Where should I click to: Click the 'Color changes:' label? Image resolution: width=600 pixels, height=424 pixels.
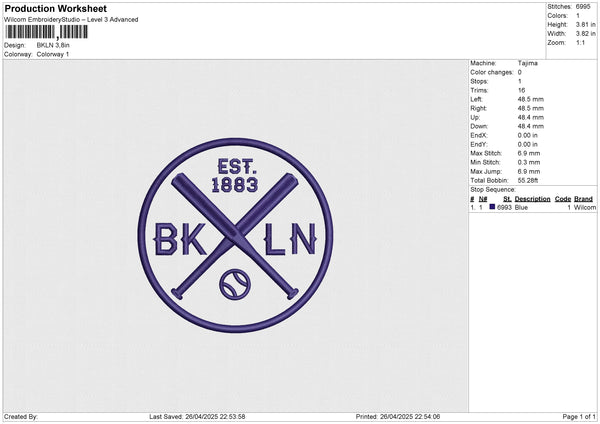click(492, 72)
